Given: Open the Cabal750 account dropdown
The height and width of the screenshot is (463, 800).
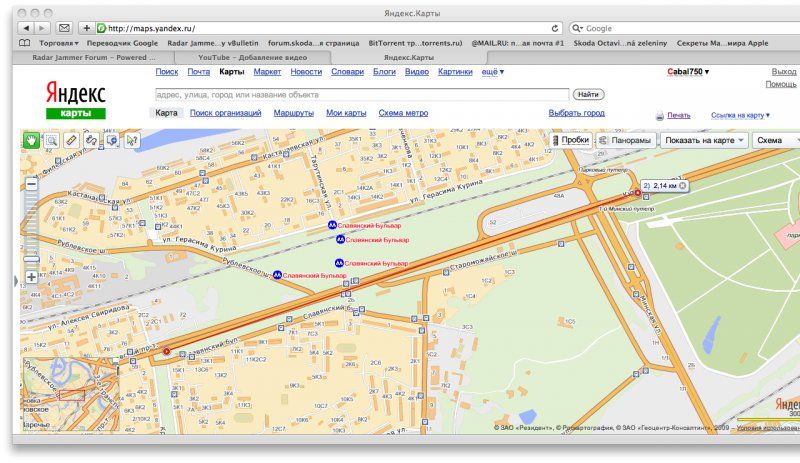Looking at the screenshot, I should pos(688,72).
